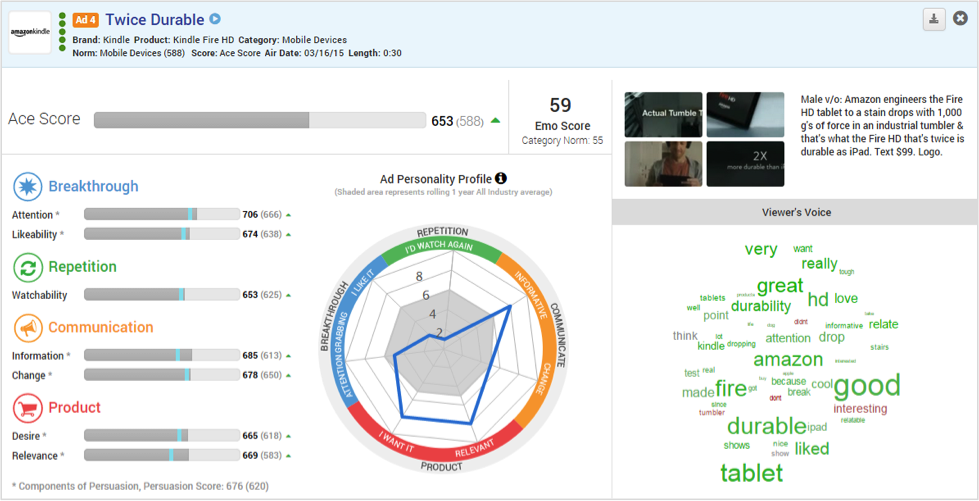Click the word 'ipad' in word cloud
The width and height of the screenshot is (979, 501).
817,428
